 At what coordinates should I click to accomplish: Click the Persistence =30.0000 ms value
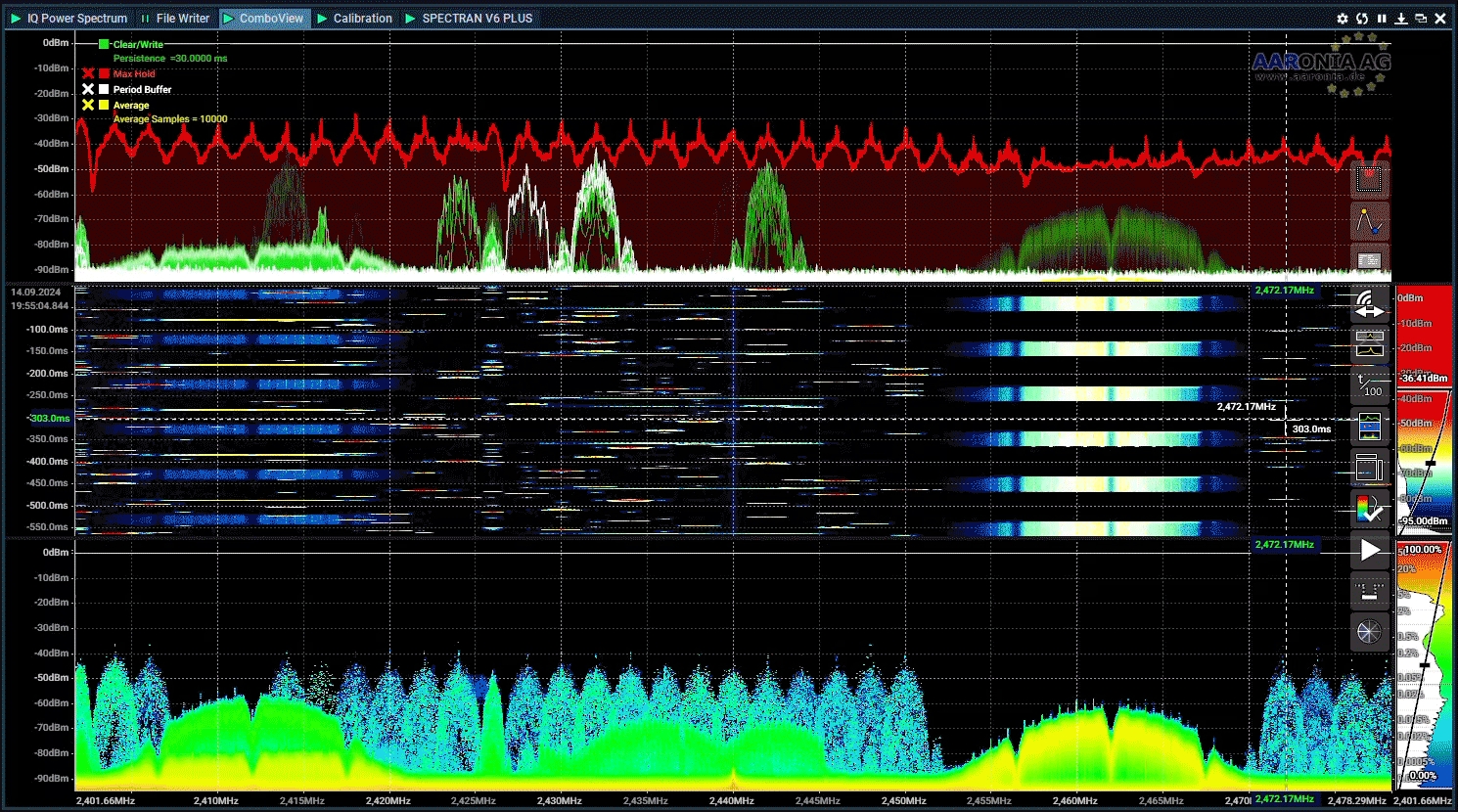pyautogui.click(x=170, y=59)
